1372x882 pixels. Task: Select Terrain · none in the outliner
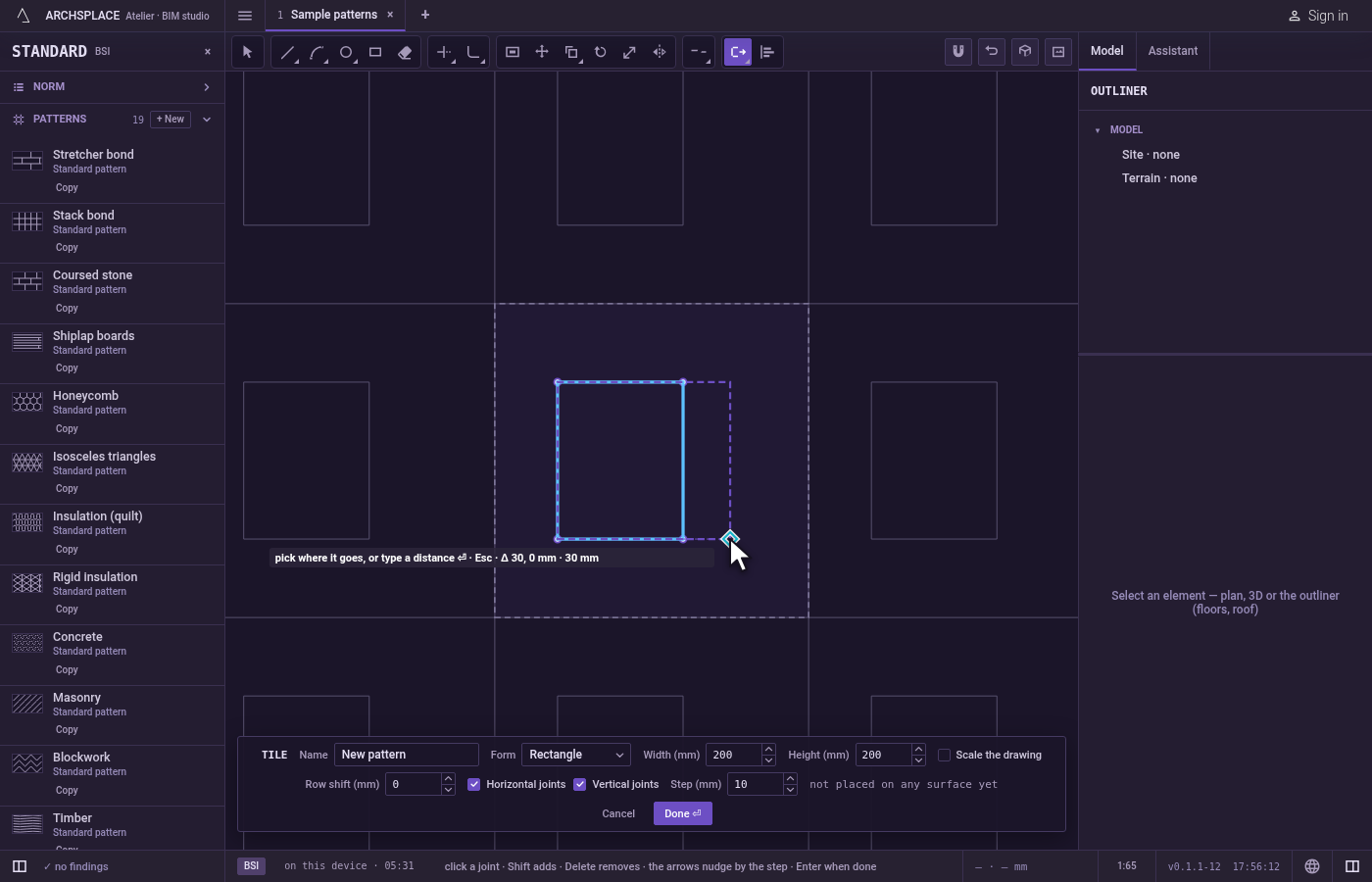coord(1159,178)
